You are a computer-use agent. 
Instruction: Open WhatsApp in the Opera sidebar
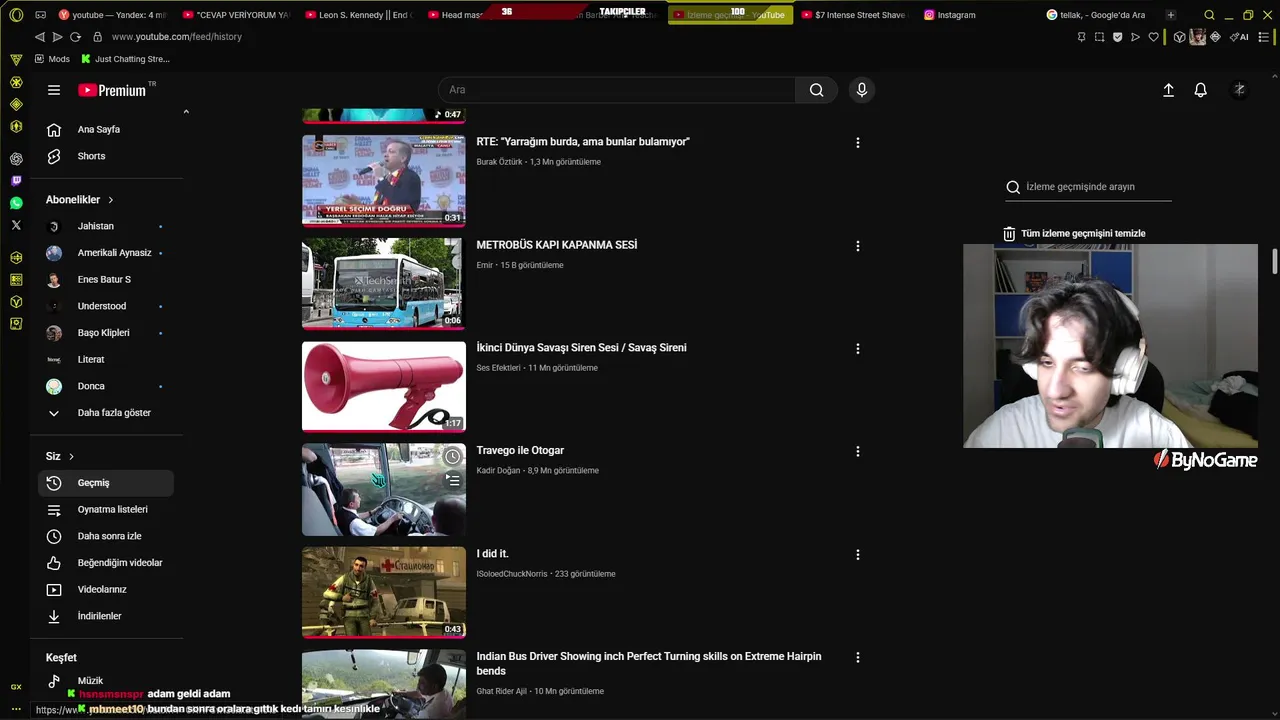click(16, 203)
